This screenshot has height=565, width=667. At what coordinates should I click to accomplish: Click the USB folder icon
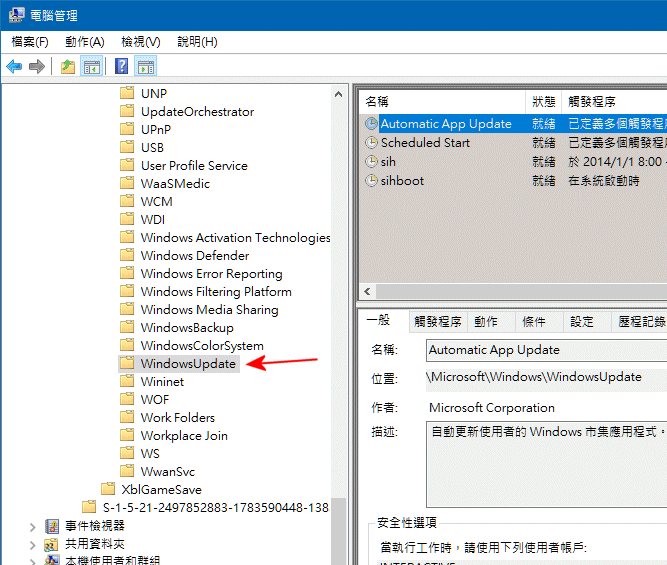[x=127, y=147]
